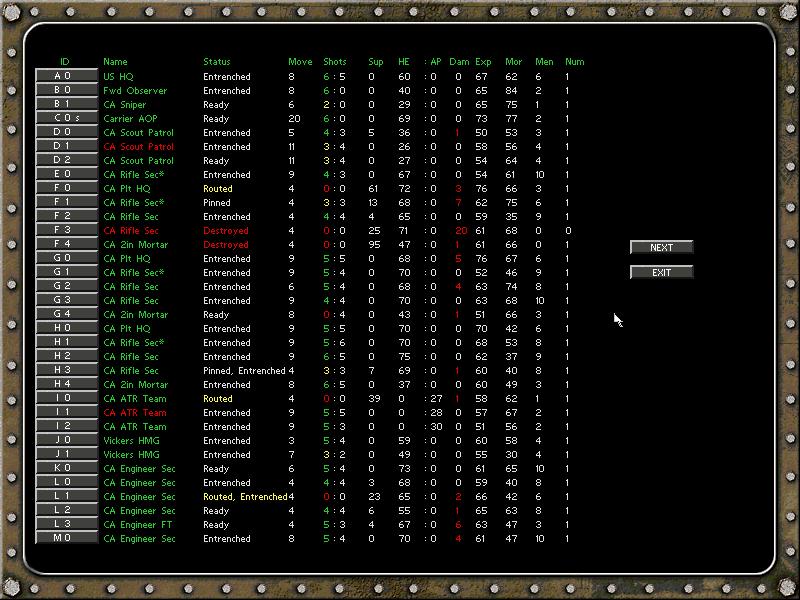Select unit ID button F 3
Viewport: 800px width, 600px height.
click(66, 230)
